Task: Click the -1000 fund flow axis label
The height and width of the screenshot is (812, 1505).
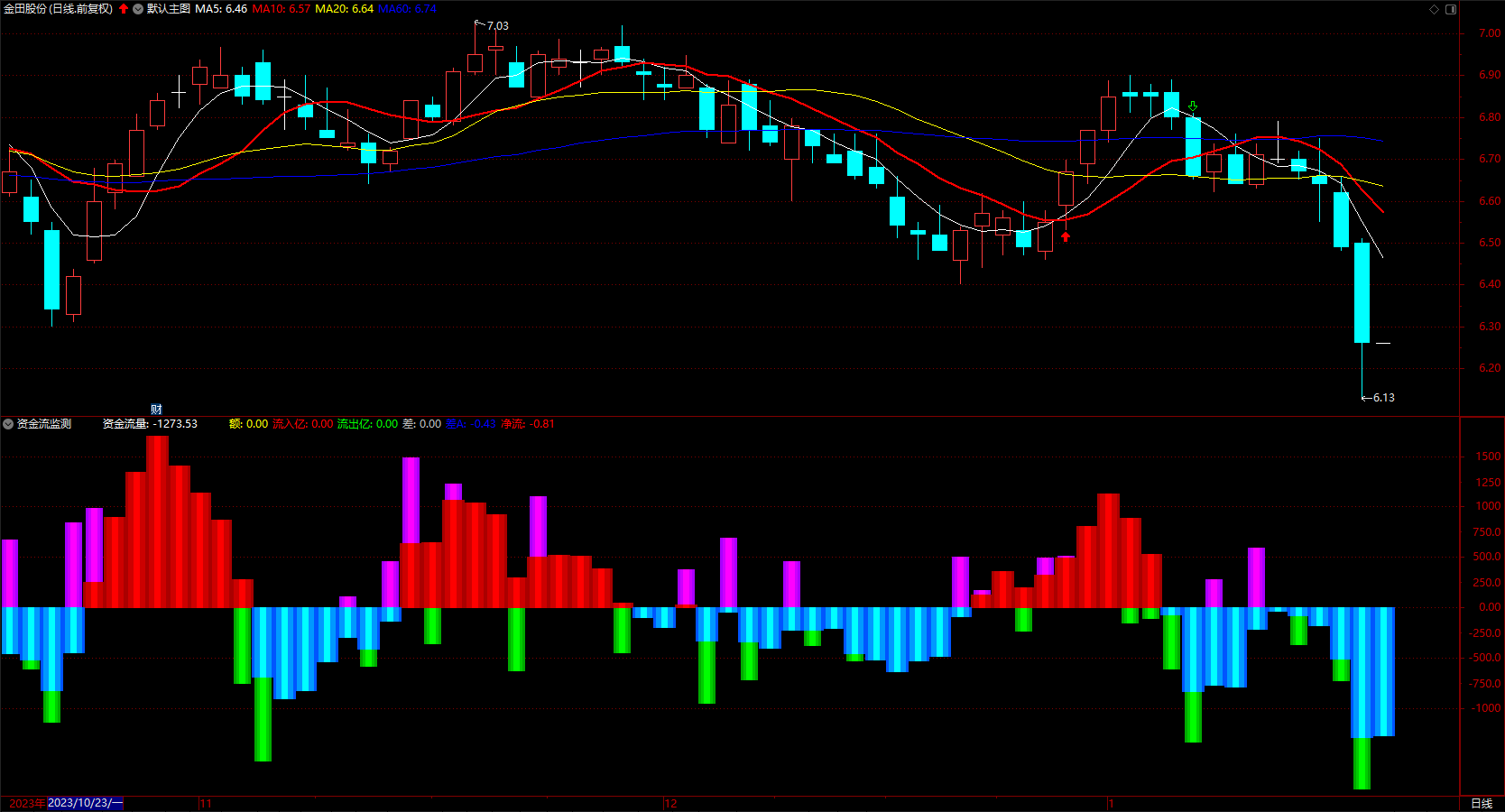Action: tap(1486, 708)
